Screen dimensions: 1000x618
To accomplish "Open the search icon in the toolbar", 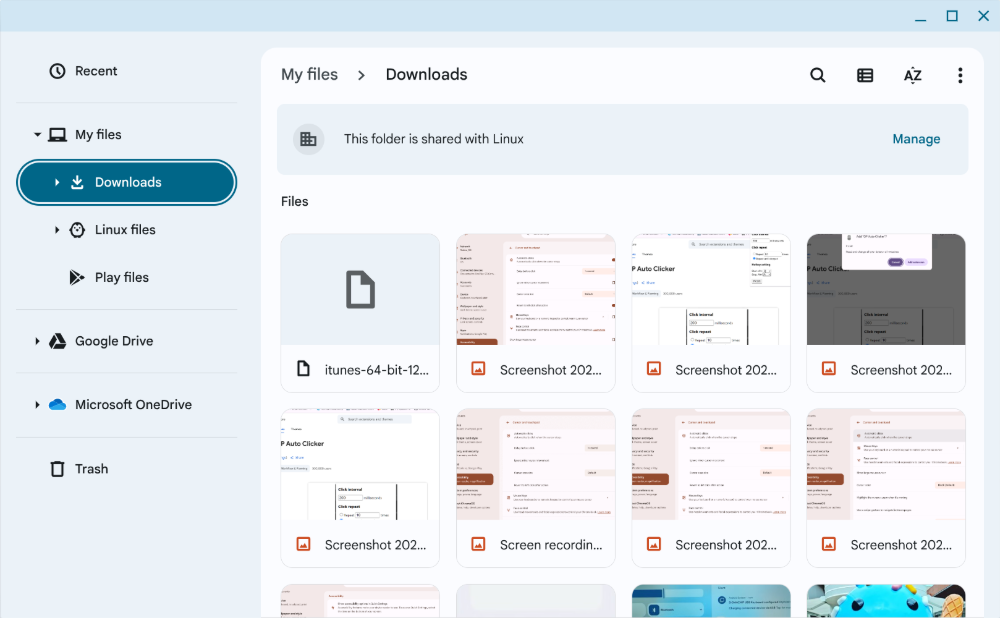I will (818, 75).
